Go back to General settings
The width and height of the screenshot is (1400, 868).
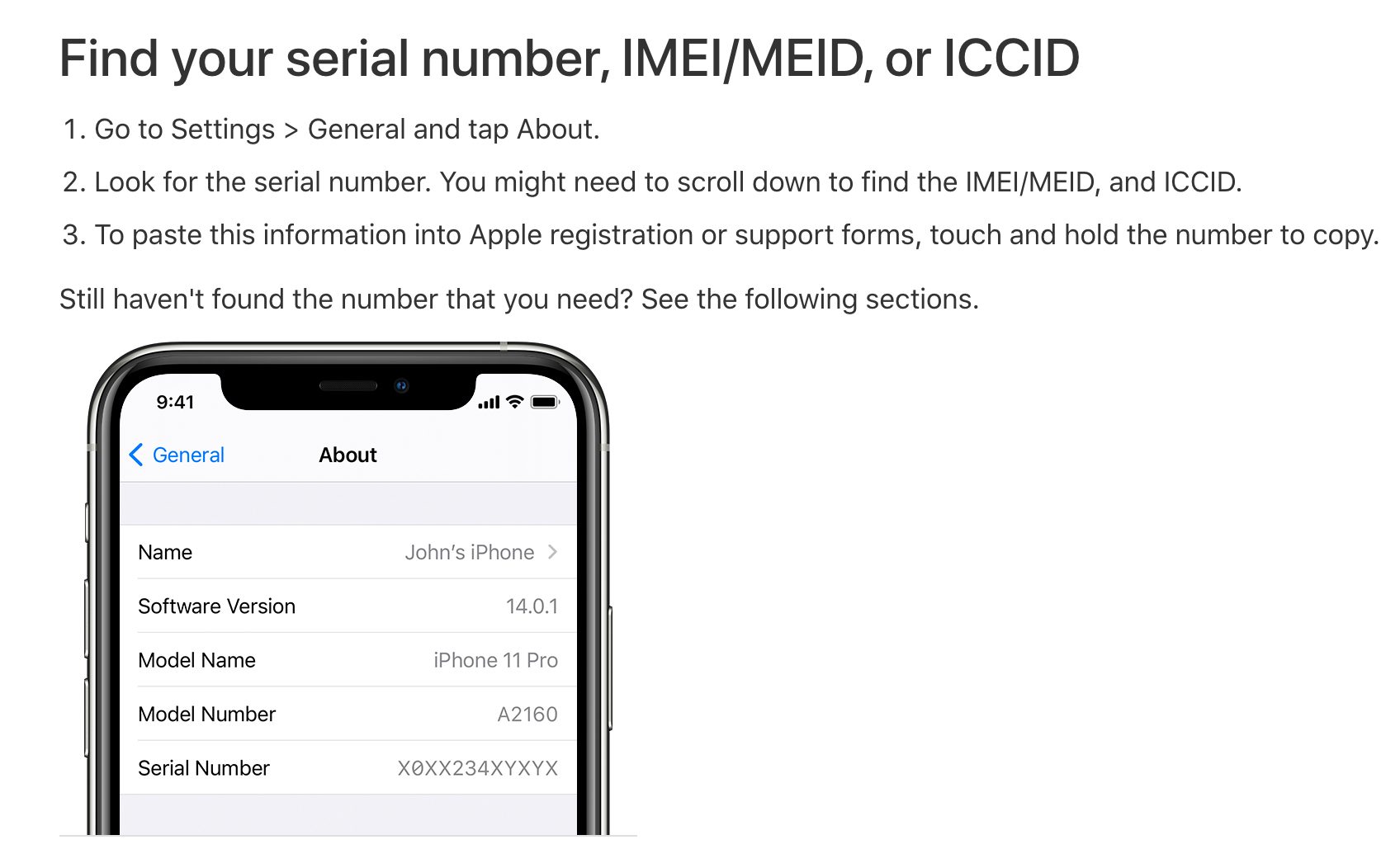[x=177, y=455]
